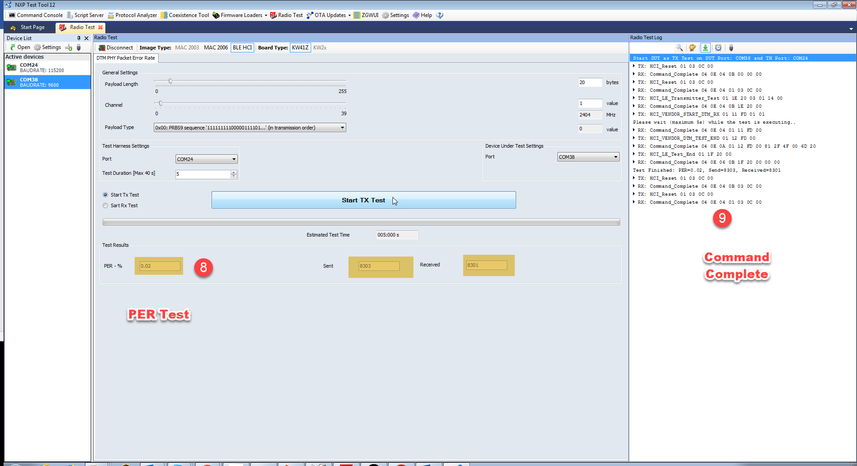Expand the HCI_LE_Test_End log entry
This screenshot has height=466, width=857.
pos(634,154)
